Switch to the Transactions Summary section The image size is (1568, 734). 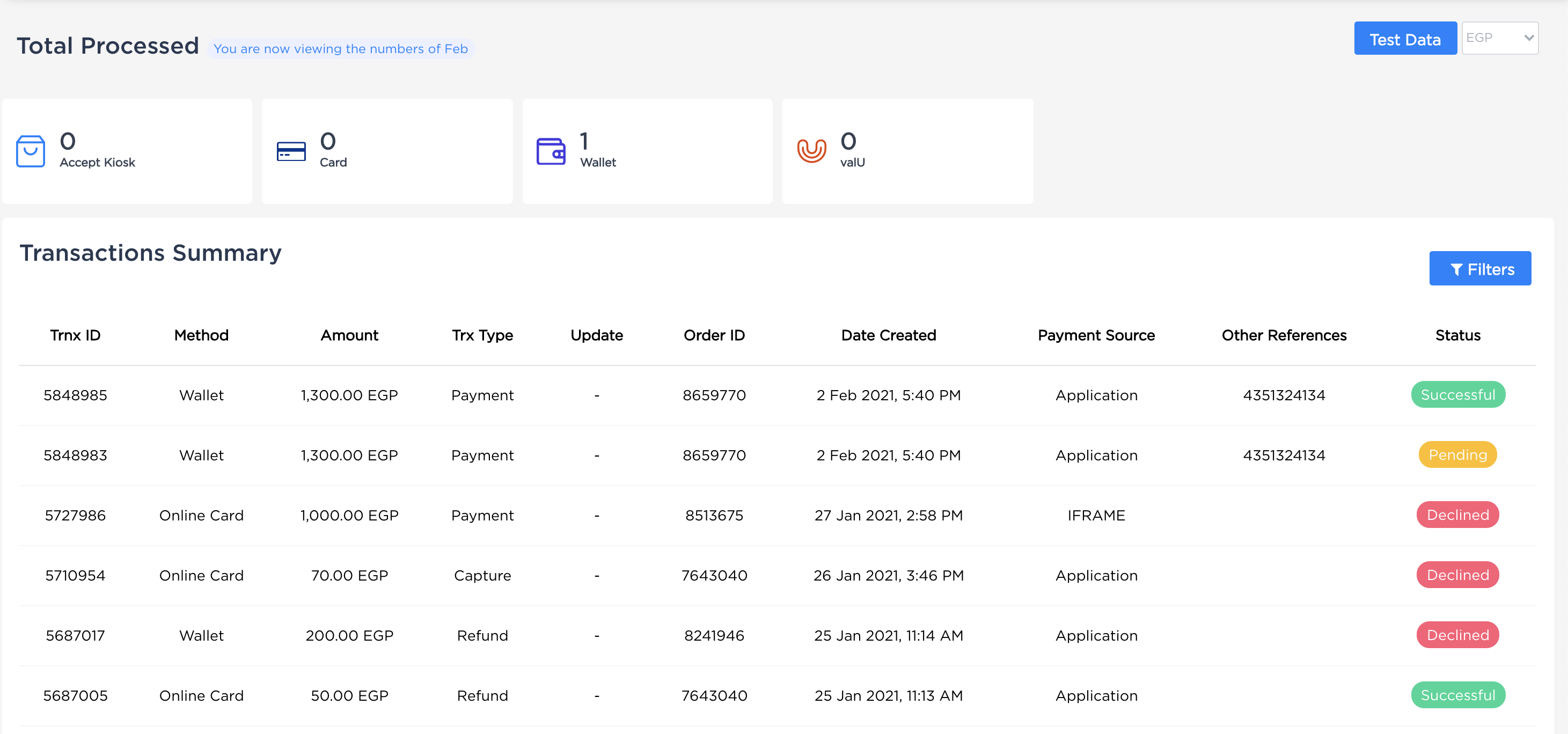point(150,253)
